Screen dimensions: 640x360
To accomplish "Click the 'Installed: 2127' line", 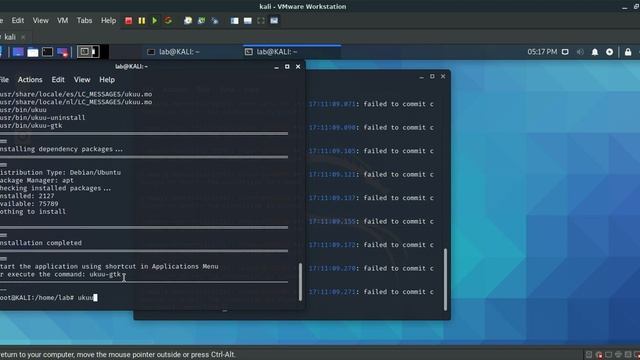I will pyautogui.click(x=27, y=196).
